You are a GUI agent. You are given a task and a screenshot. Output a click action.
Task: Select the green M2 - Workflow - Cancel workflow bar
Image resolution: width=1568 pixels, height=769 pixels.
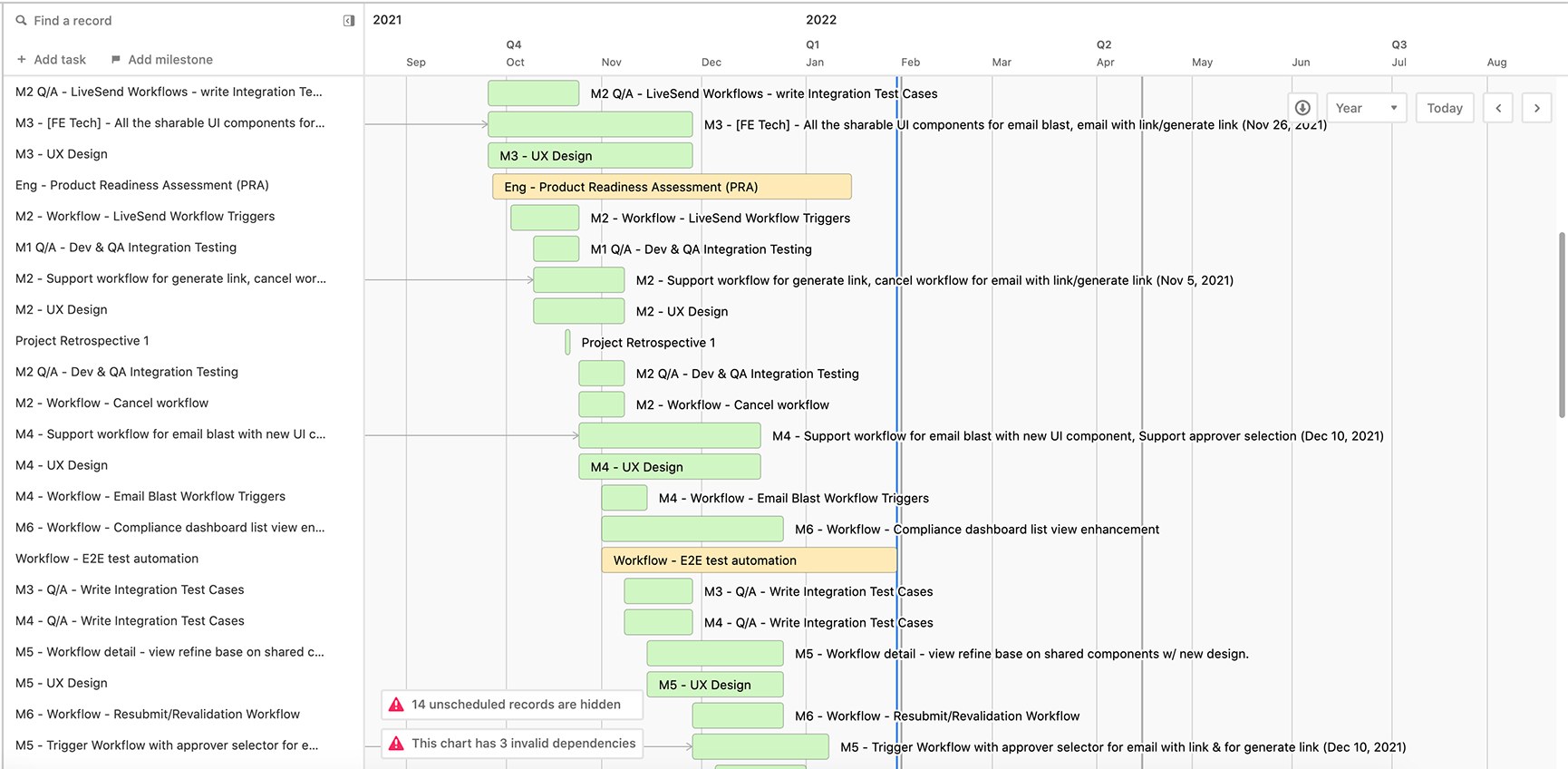coord(602,404)
